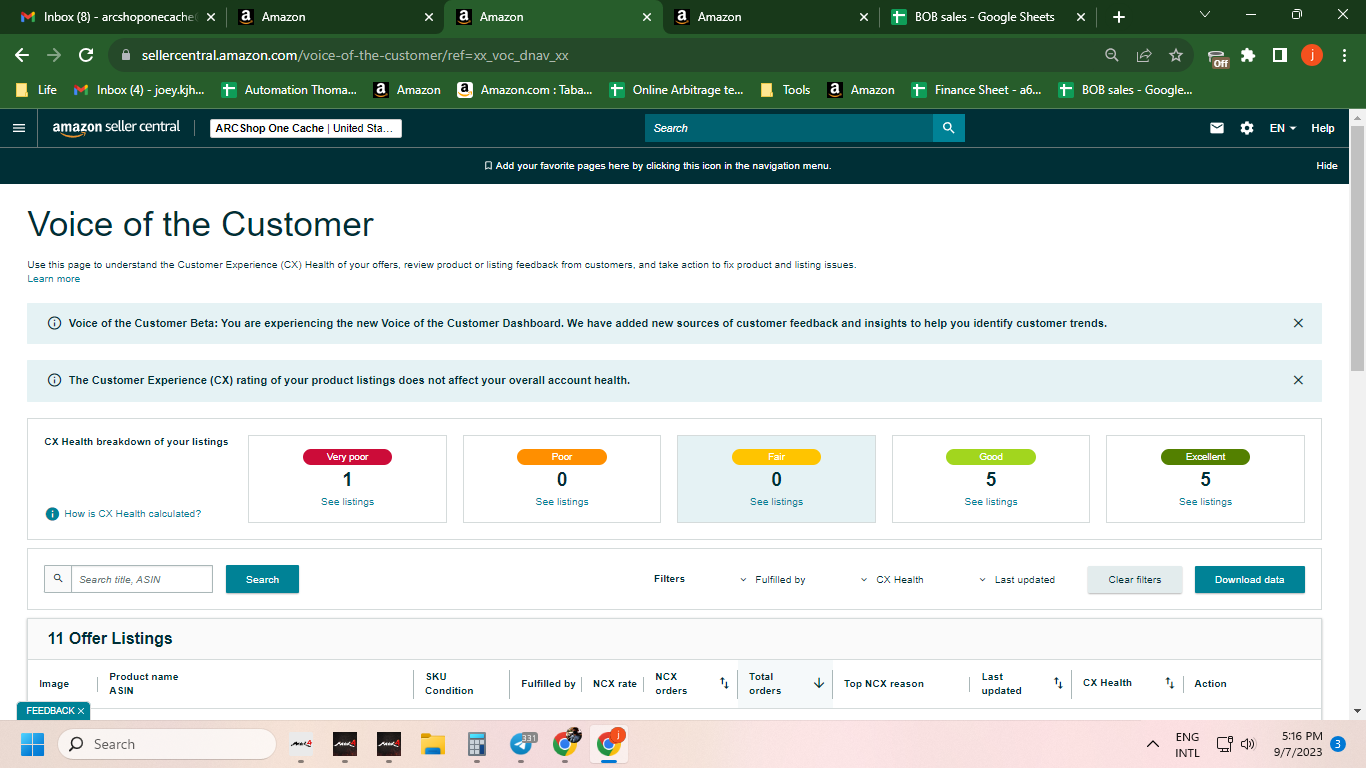Open the Windows Start menu
Viewport: 1366px width, 768px height.
(32, 744)
